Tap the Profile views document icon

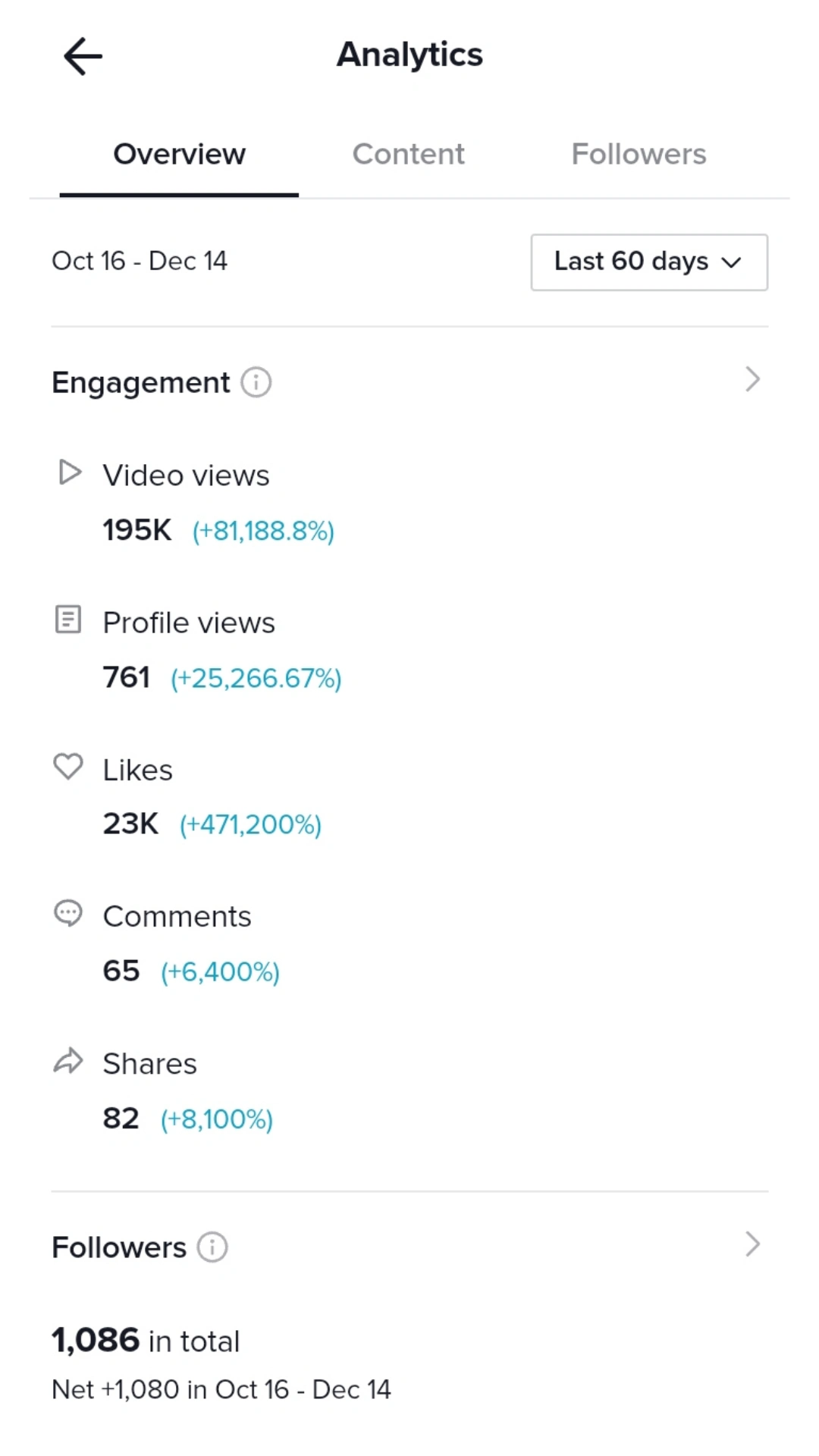tap(68, 620)
